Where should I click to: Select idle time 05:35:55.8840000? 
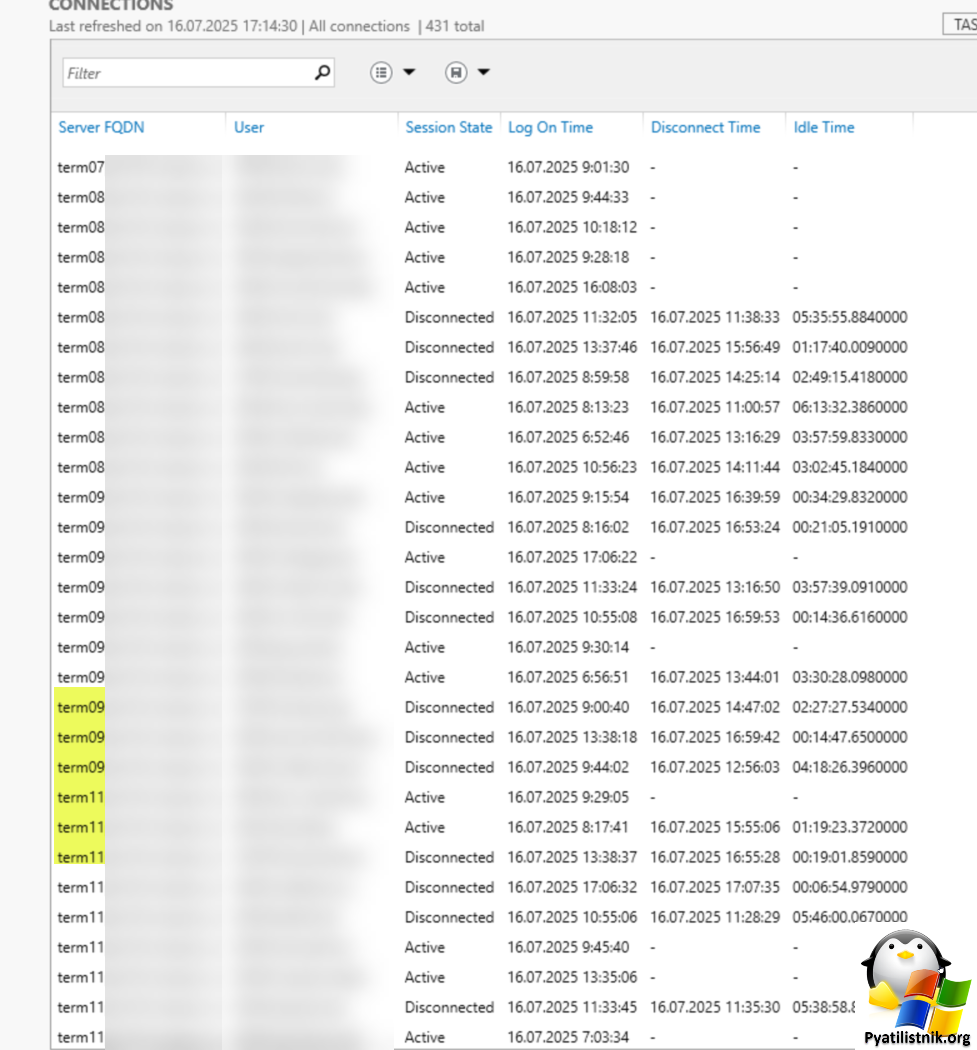click(850, 317)
